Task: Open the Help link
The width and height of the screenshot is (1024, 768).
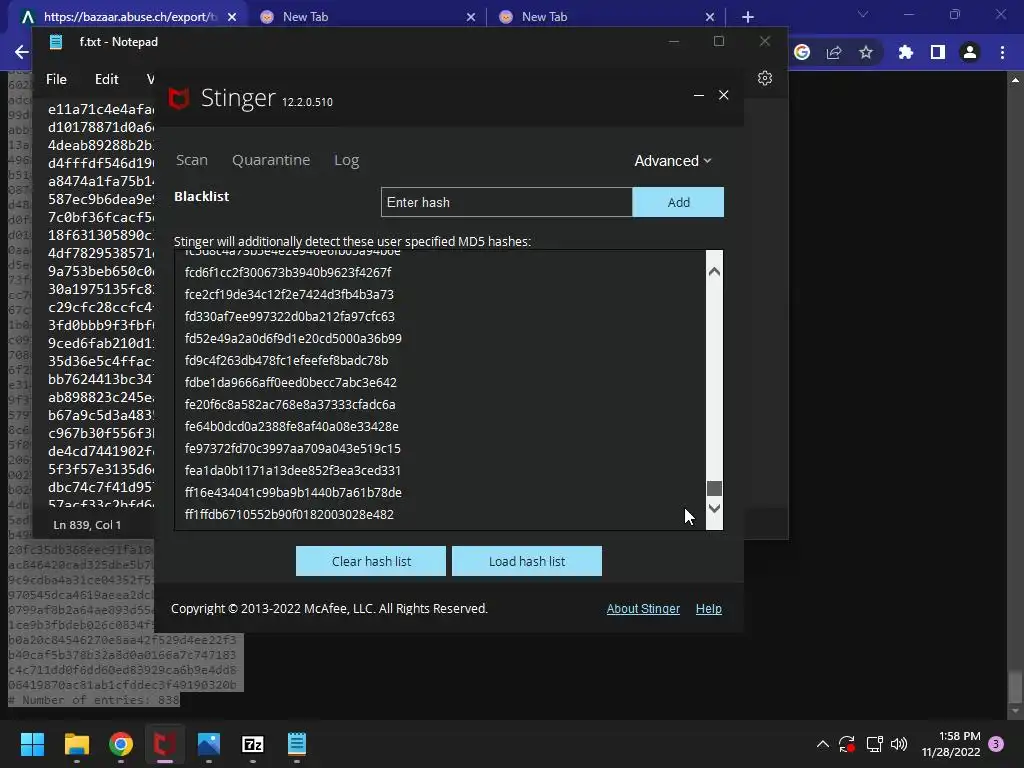Action: pyautogui.click(x=709, y=609)
